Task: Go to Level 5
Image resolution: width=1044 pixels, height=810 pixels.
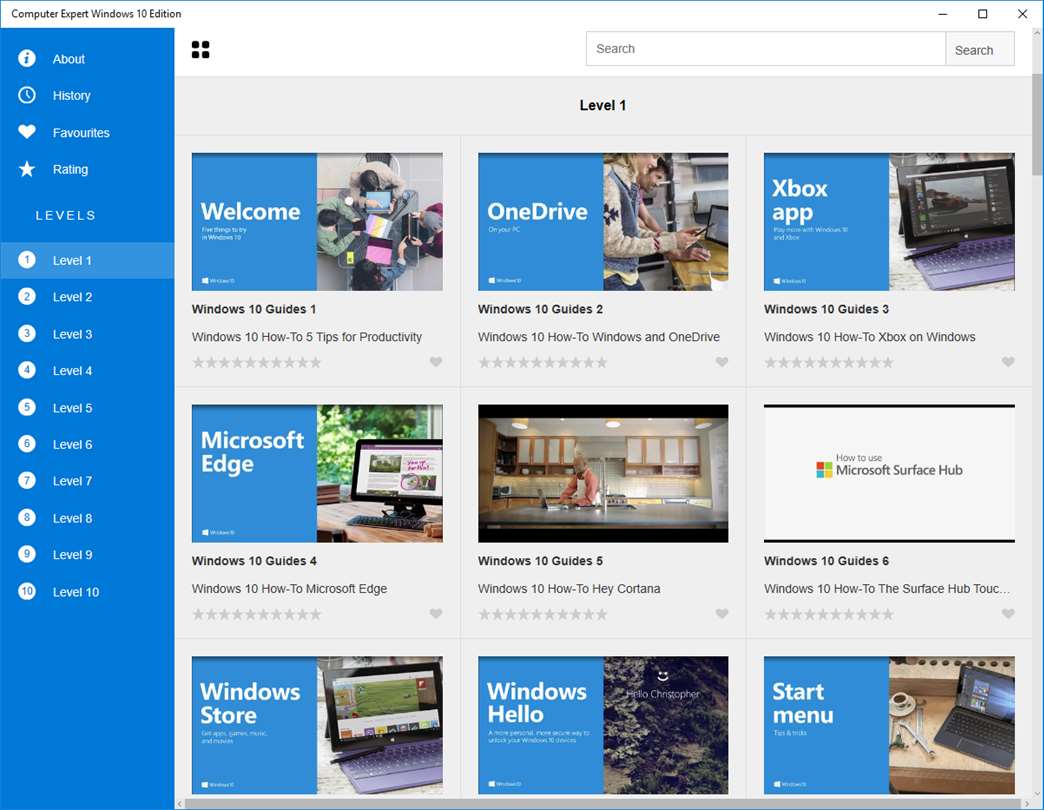Action: click(x=87, y=407)
